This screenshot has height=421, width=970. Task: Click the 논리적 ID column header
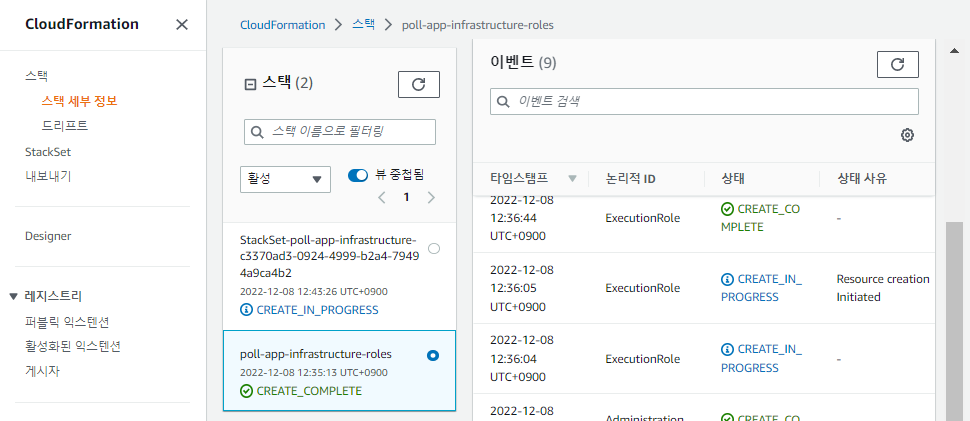click(x=630, y=179)
